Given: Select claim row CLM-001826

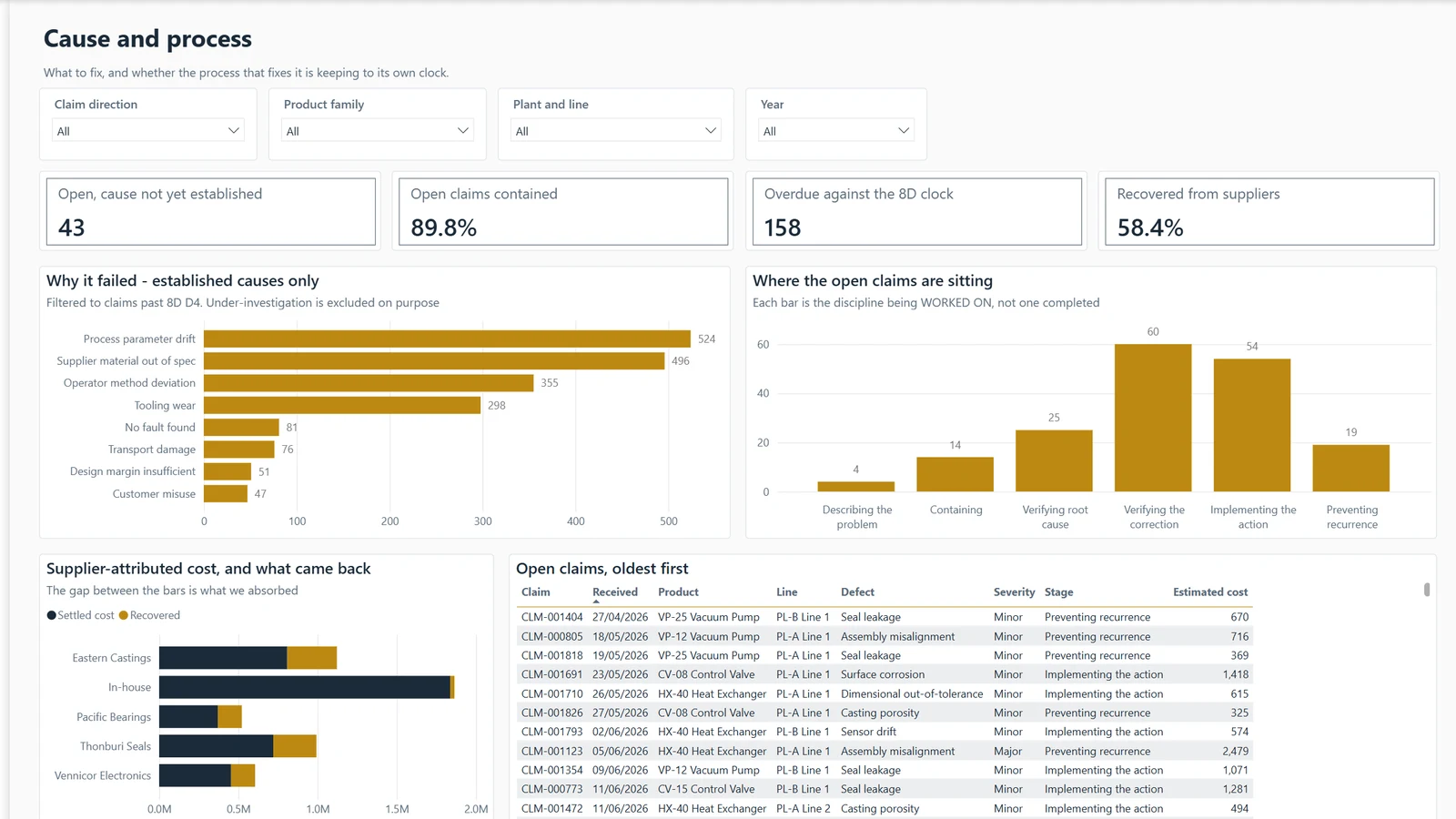Looking at the screenshot, I should click(x=885, y=713).
